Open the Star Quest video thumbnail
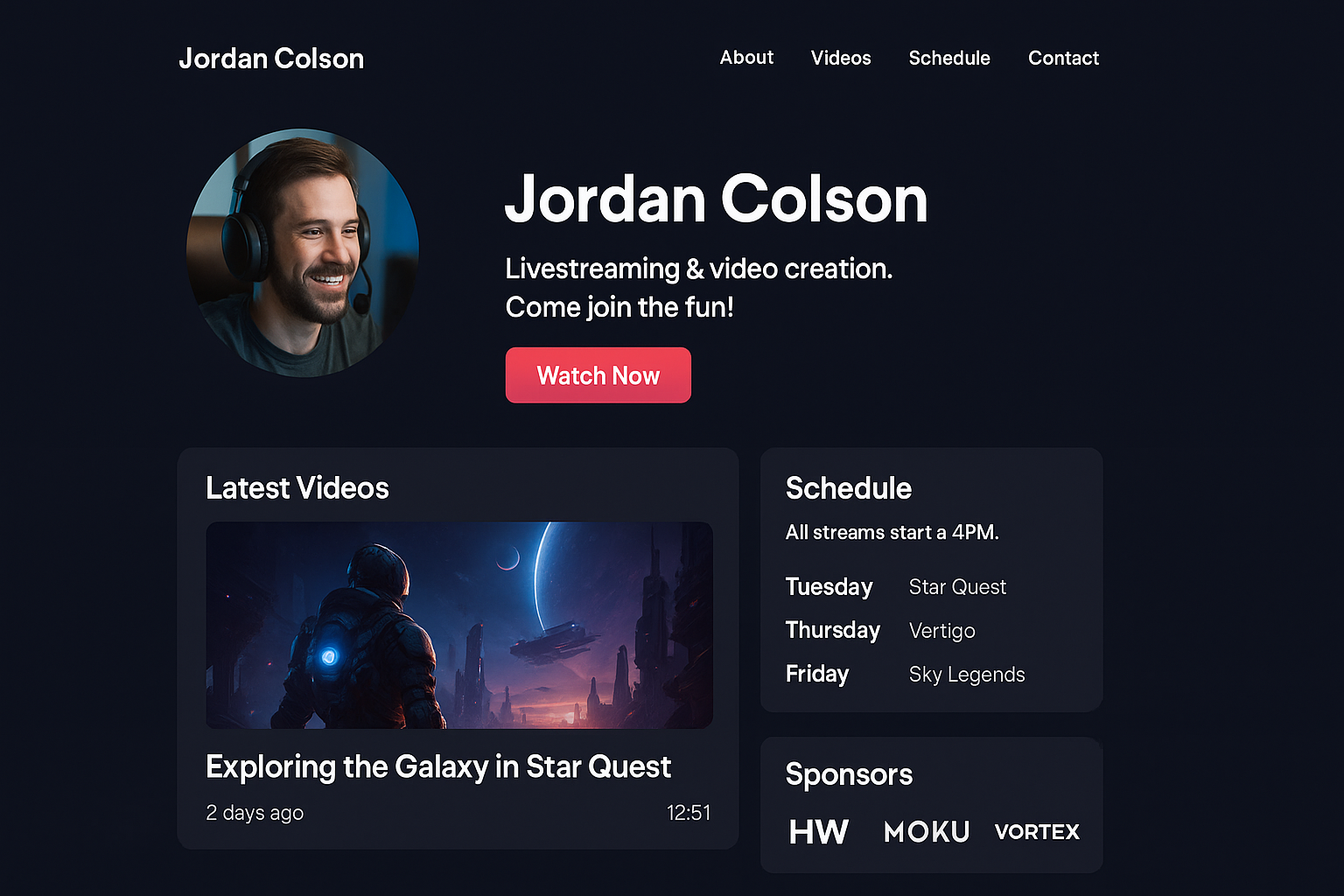Image resolution: width=1344 pixels, height=896 pixels. pos(459,626)
